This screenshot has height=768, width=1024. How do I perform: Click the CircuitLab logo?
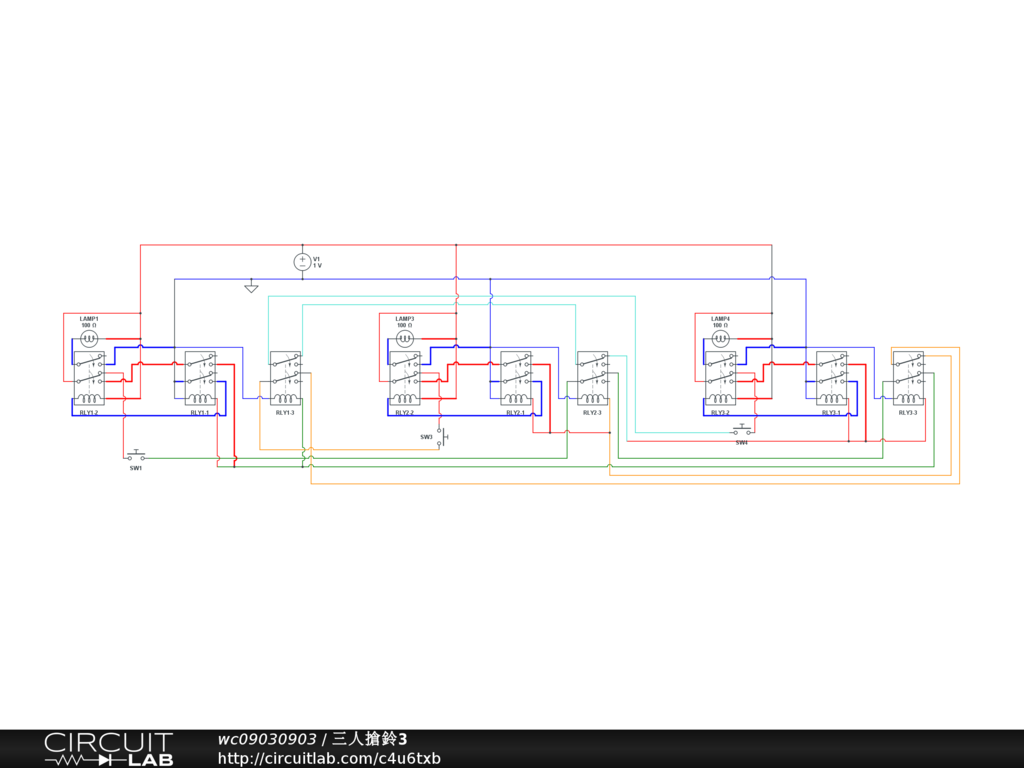[108, 749]
